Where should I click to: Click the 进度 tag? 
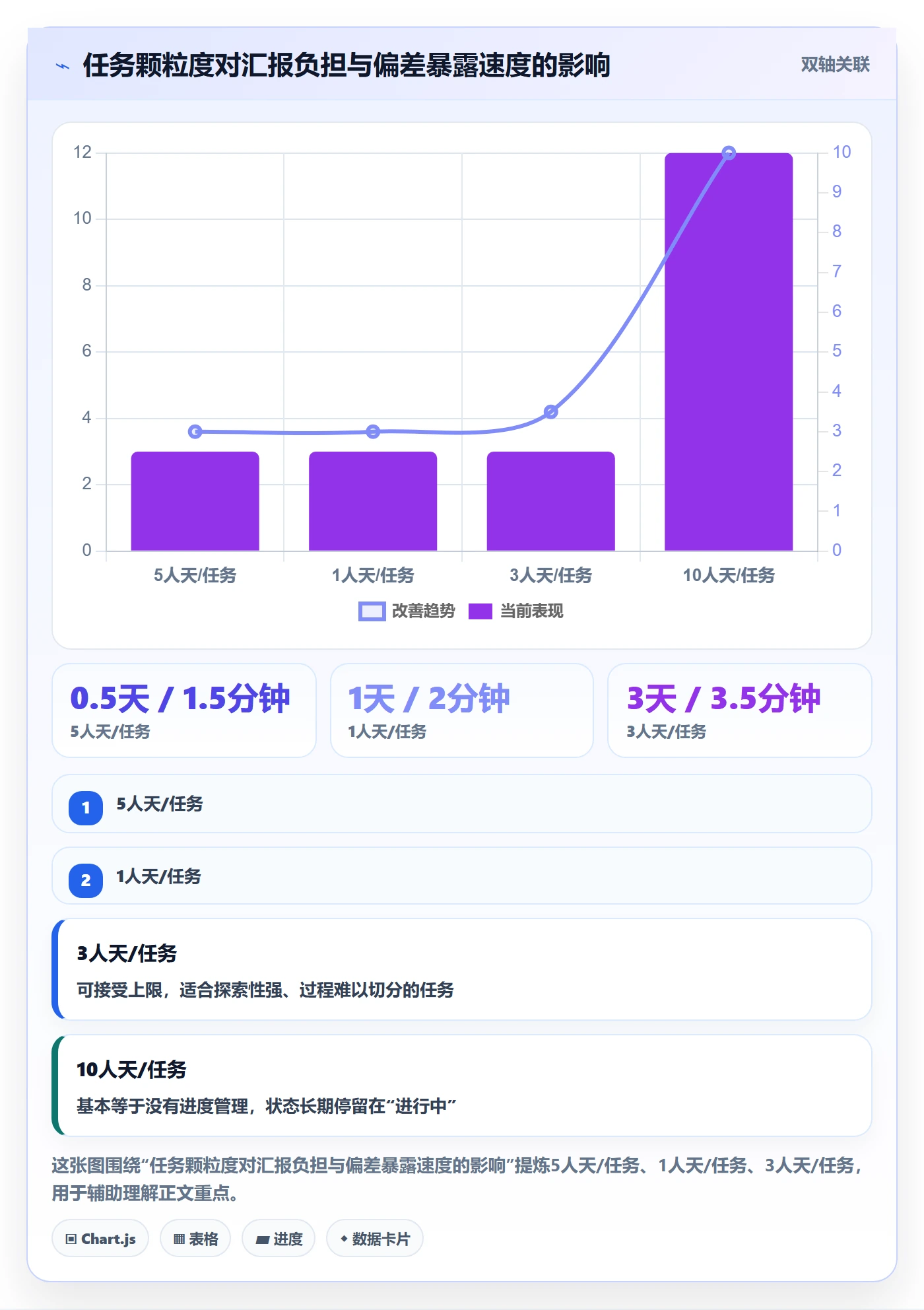(279, 1239)
